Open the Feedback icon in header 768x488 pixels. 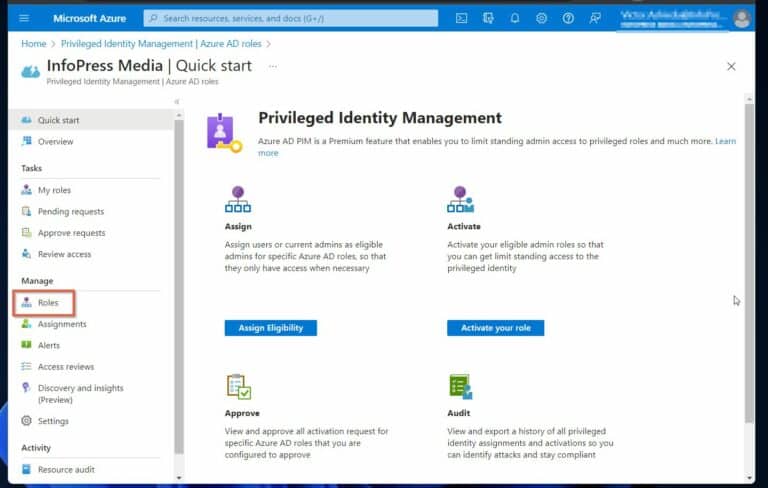click(595, 18)
